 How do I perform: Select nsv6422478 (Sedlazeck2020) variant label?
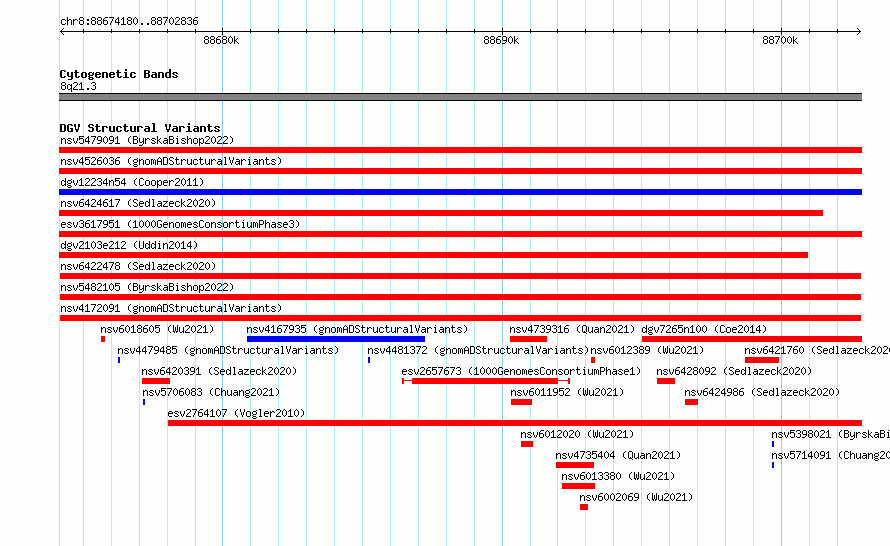(138, 266)
